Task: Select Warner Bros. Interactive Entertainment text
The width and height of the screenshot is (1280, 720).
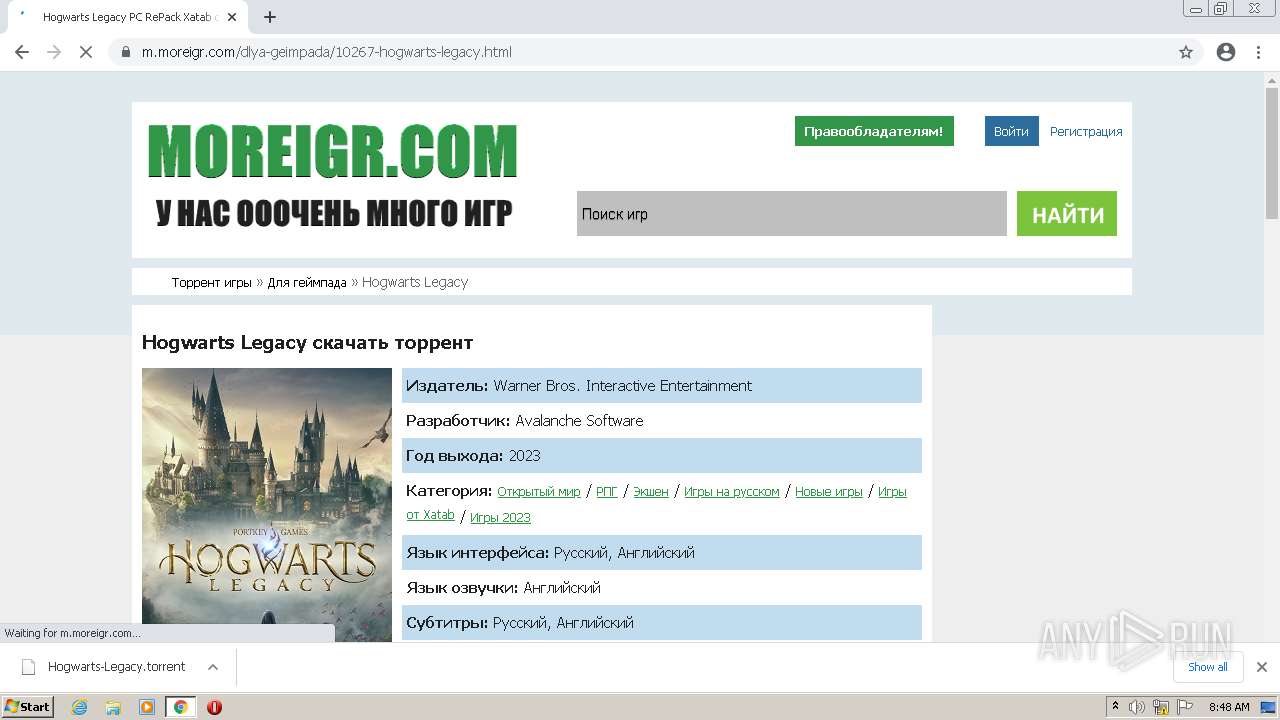Action: coord(622,386)
